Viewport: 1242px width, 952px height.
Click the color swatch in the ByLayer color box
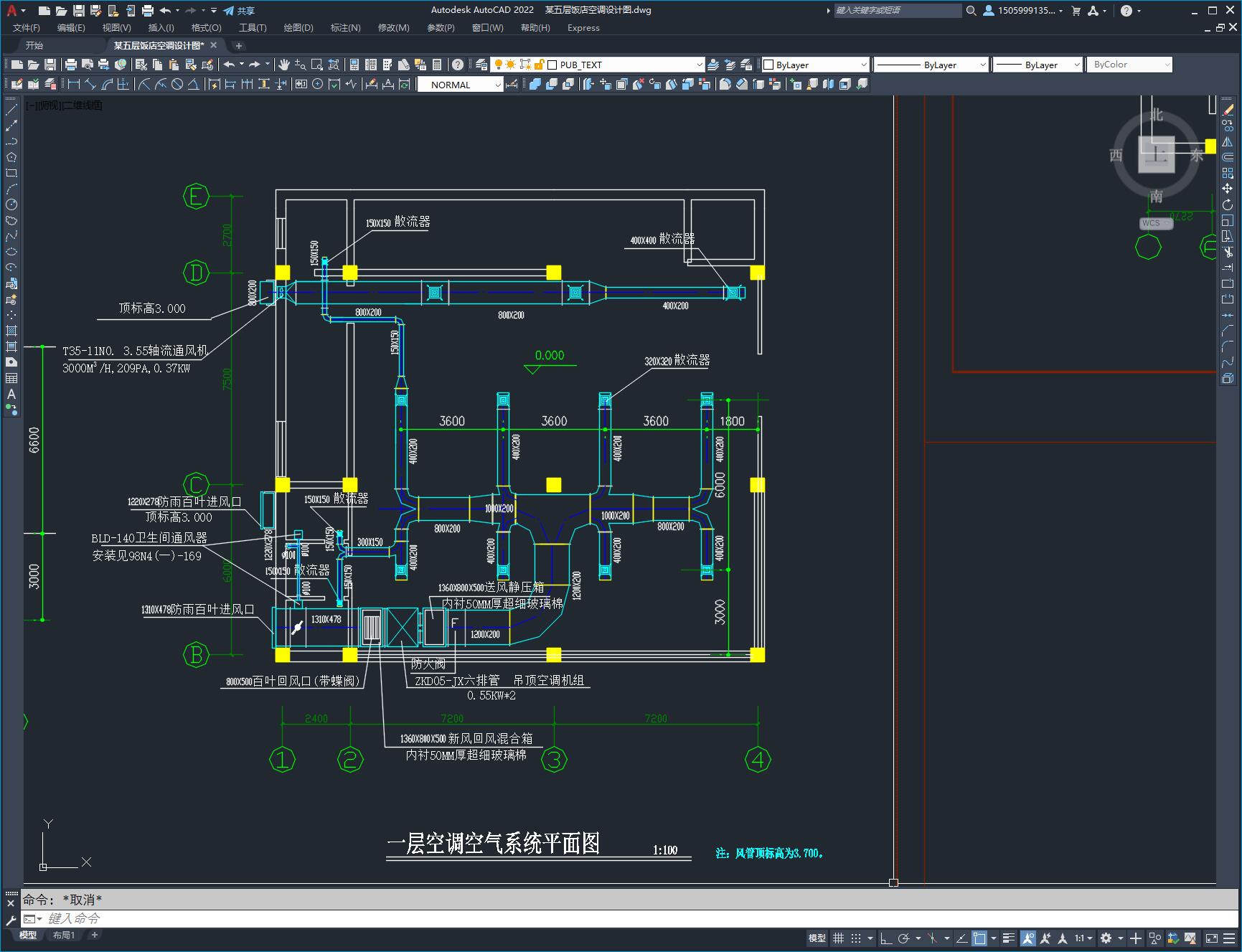tap(768, 65)
